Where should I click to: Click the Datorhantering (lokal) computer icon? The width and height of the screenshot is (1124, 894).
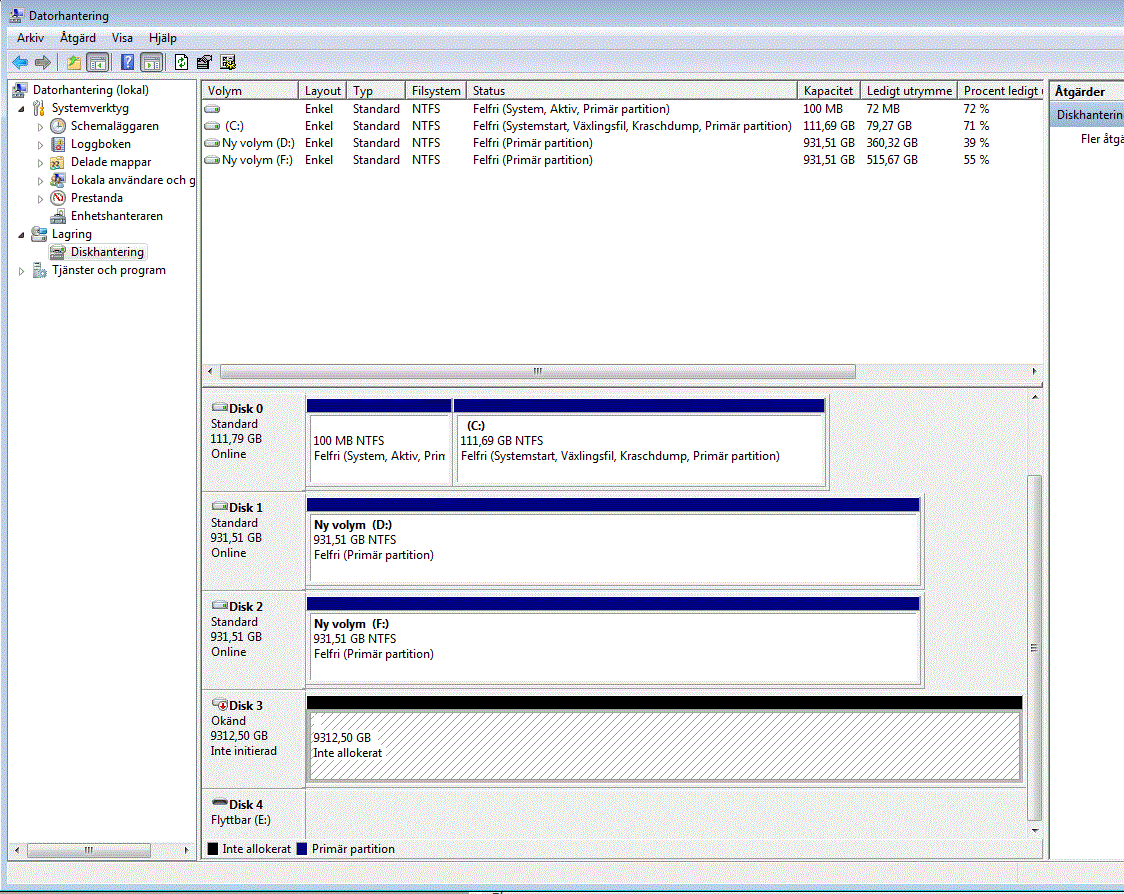pyautogui.click(x=20, y=90)
